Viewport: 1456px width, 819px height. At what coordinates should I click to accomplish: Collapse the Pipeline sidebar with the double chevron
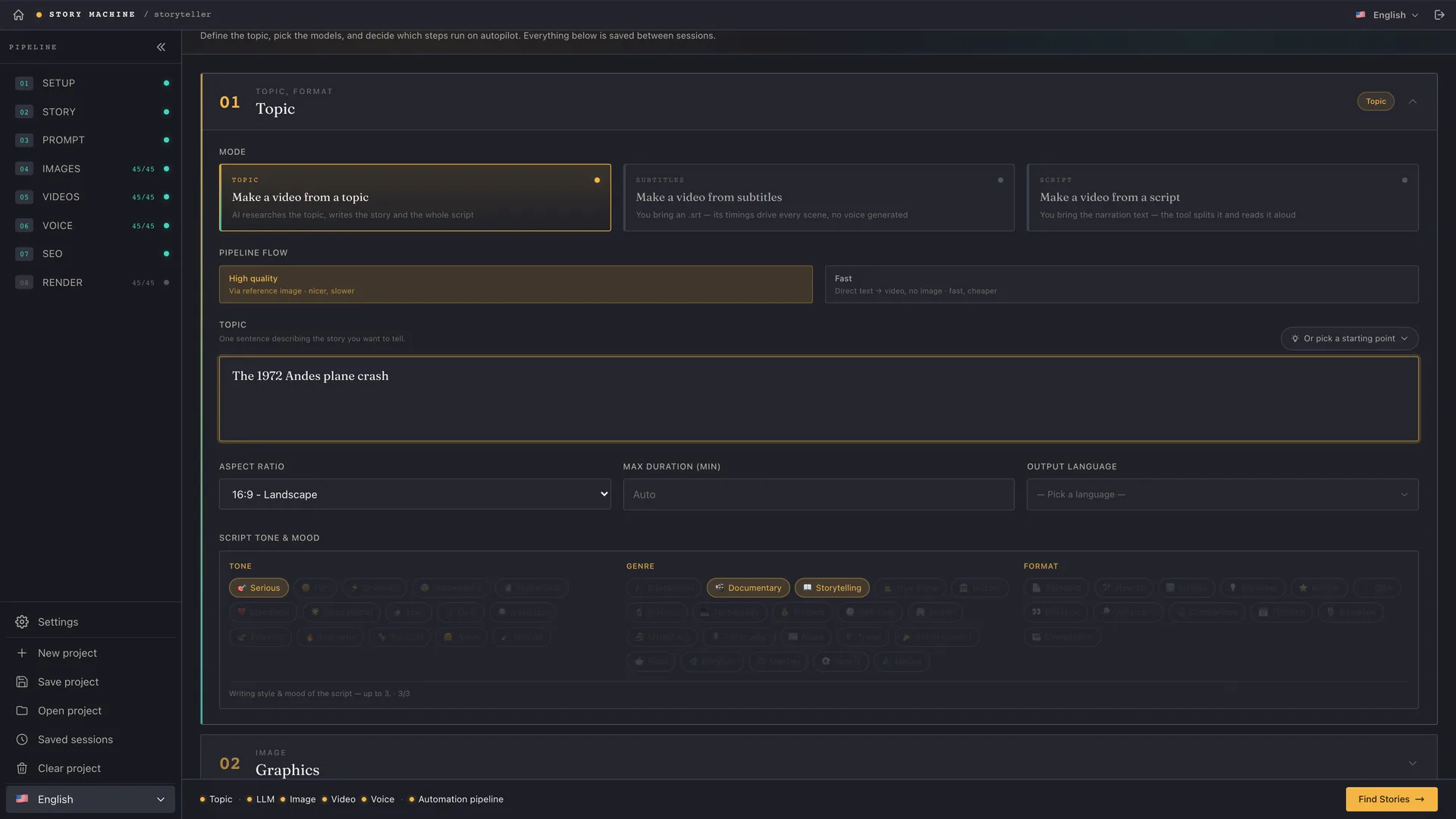click(x=161, y=47)
